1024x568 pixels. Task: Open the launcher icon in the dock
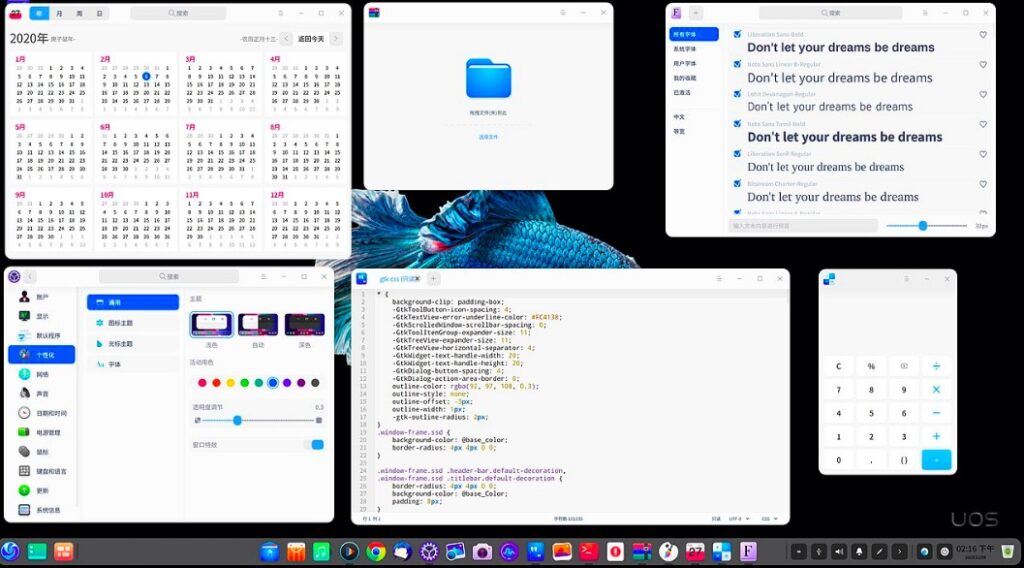(x=10, y=551)
